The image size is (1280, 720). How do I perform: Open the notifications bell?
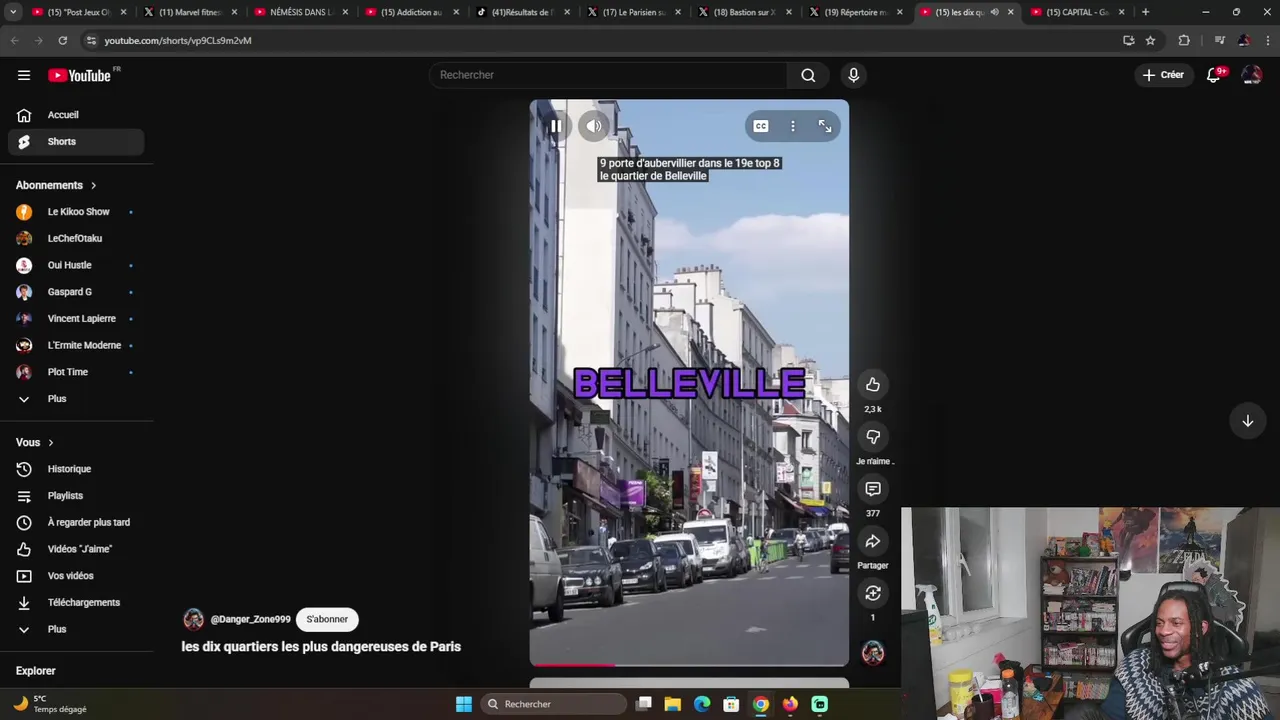pos(1214,75)
